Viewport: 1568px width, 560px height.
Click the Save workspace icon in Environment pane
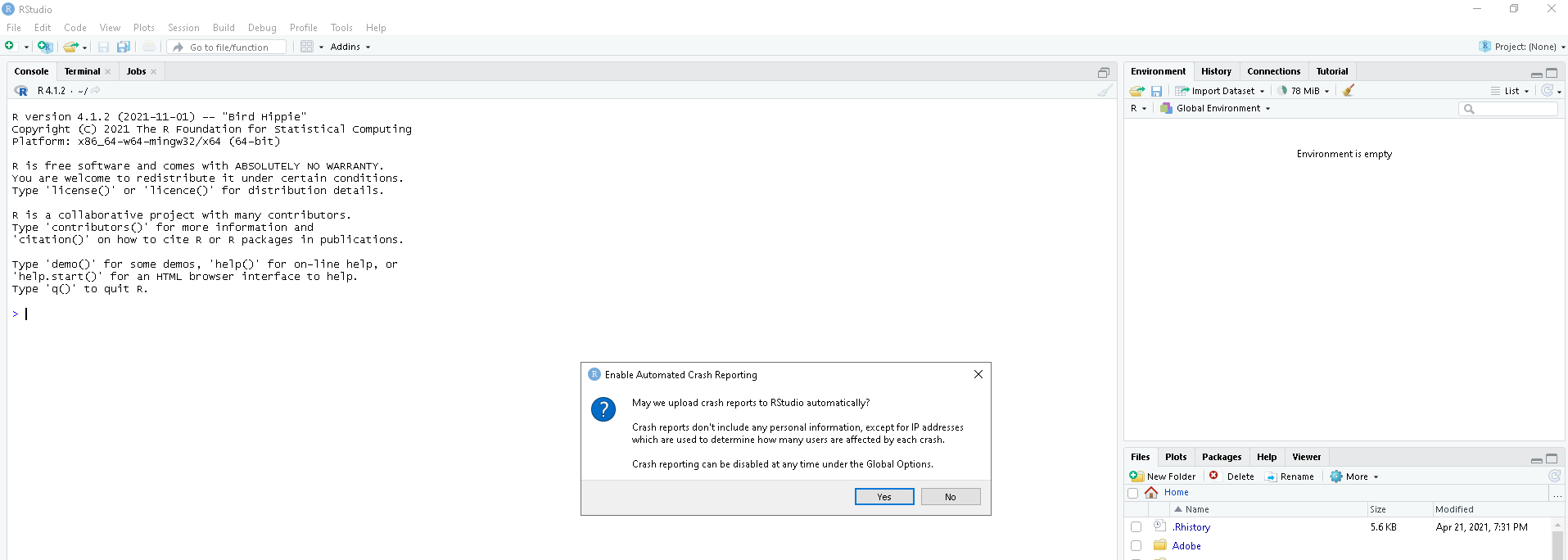(1156, 91)
